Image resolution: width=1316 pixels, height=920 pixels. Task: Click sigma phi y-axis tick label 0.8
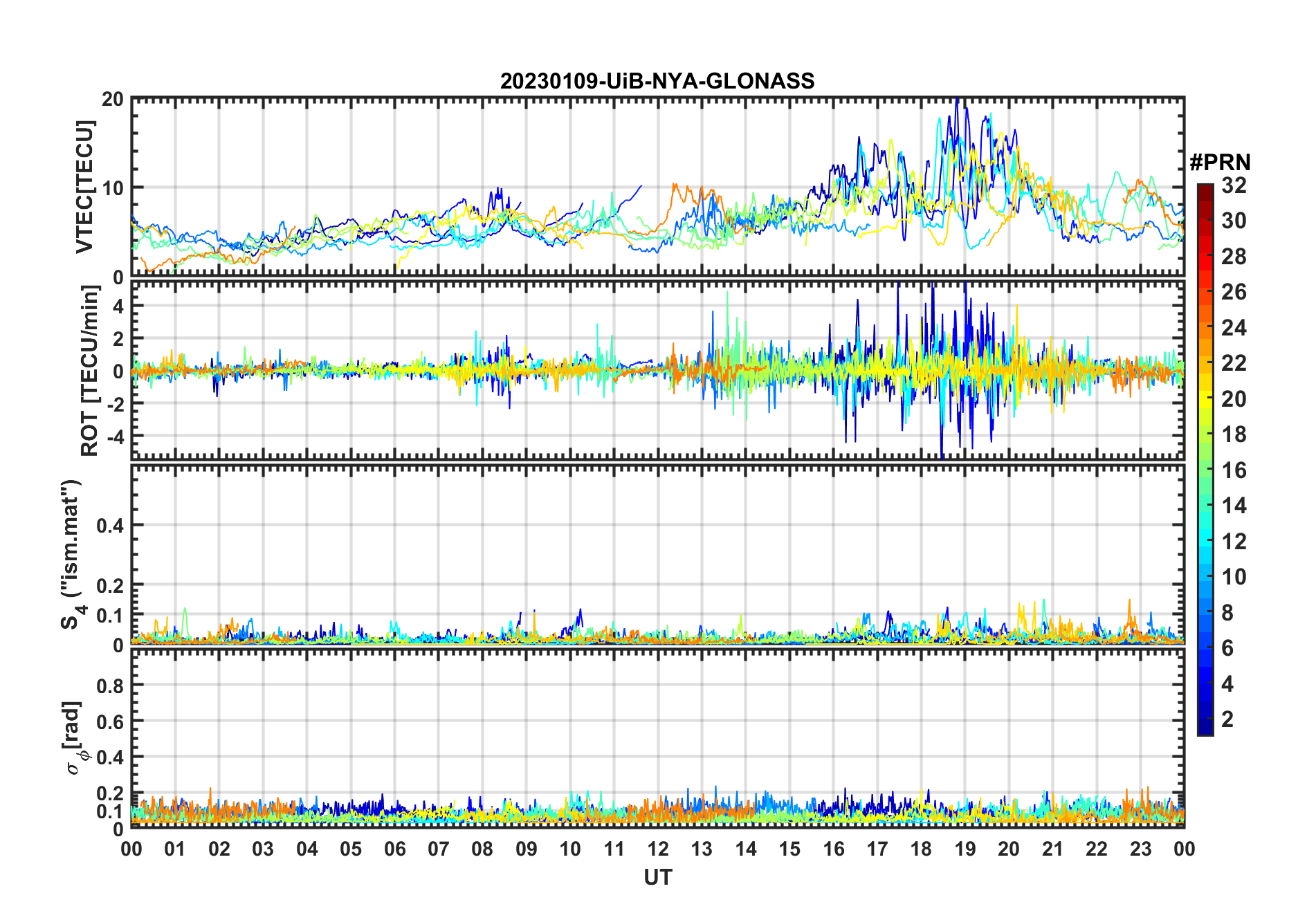(110, 686)
